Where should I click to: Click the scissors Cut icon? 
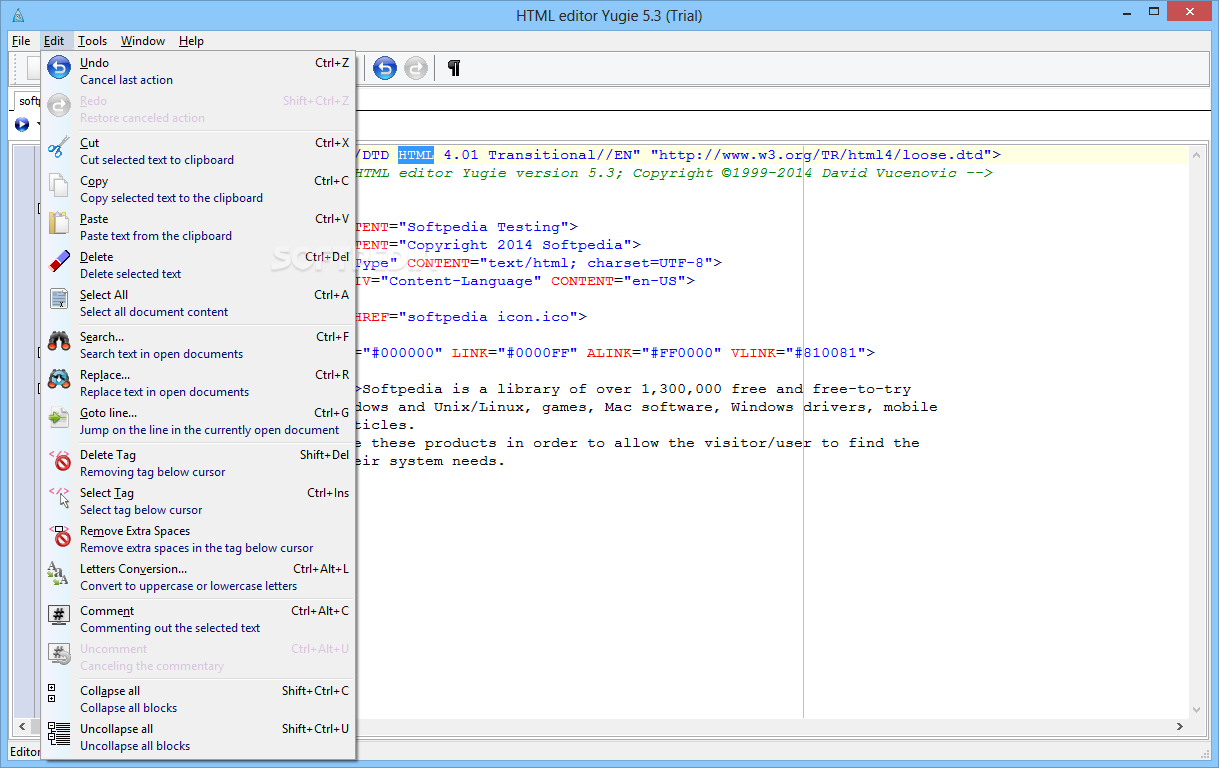[60, 148]
